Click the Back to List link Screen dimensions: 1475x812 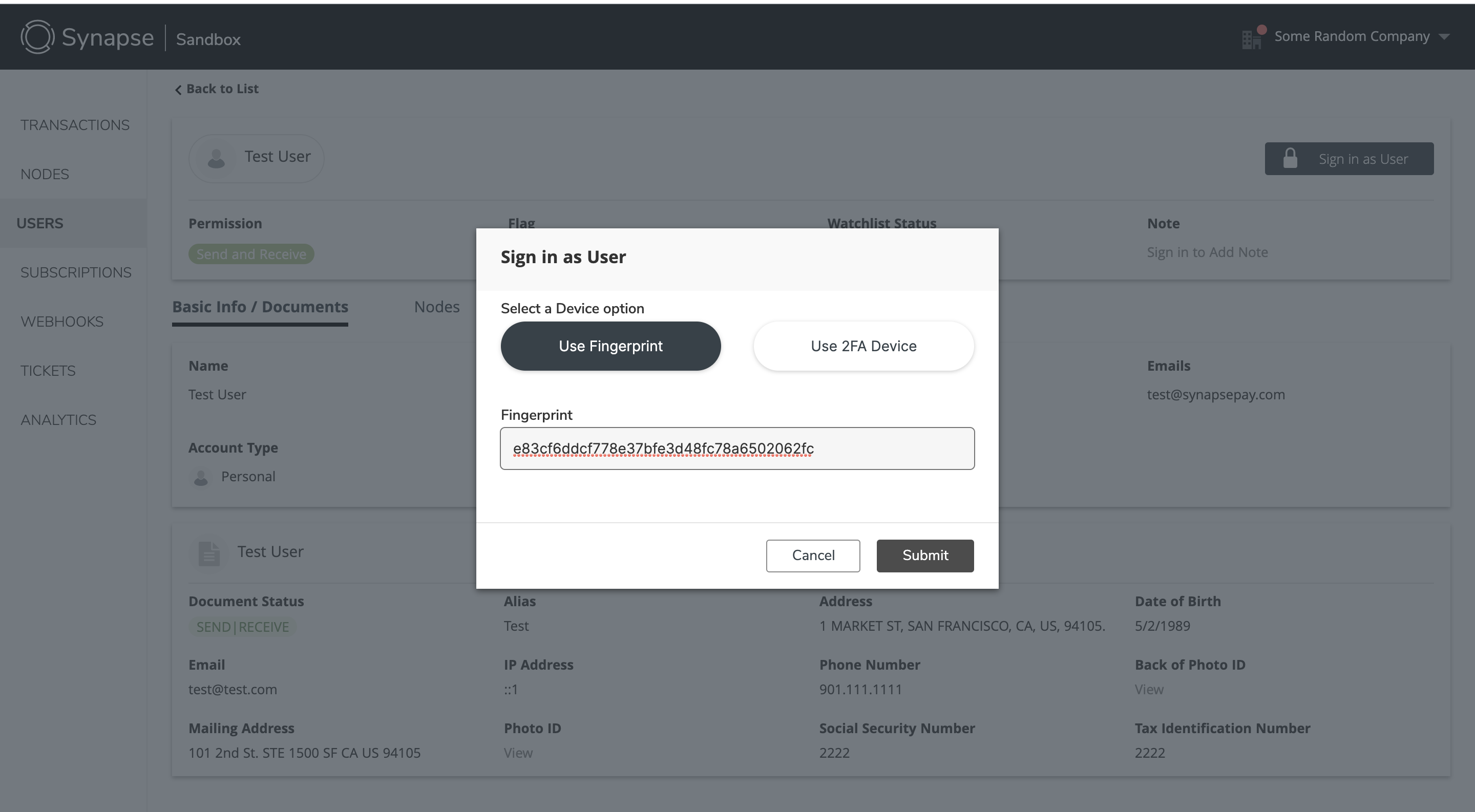217,89
